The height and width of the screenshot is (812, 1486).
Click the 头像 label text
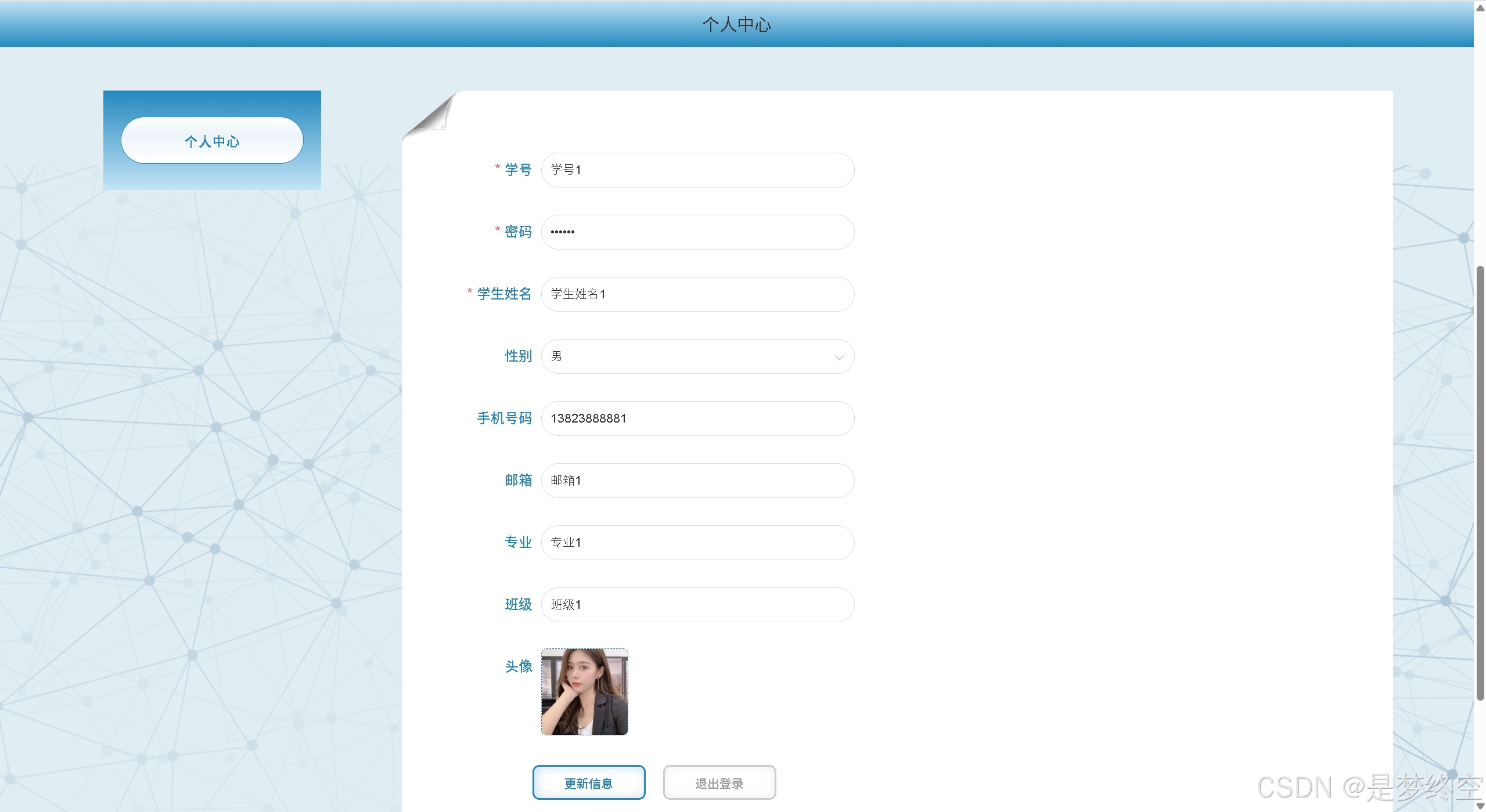[518, 666]
